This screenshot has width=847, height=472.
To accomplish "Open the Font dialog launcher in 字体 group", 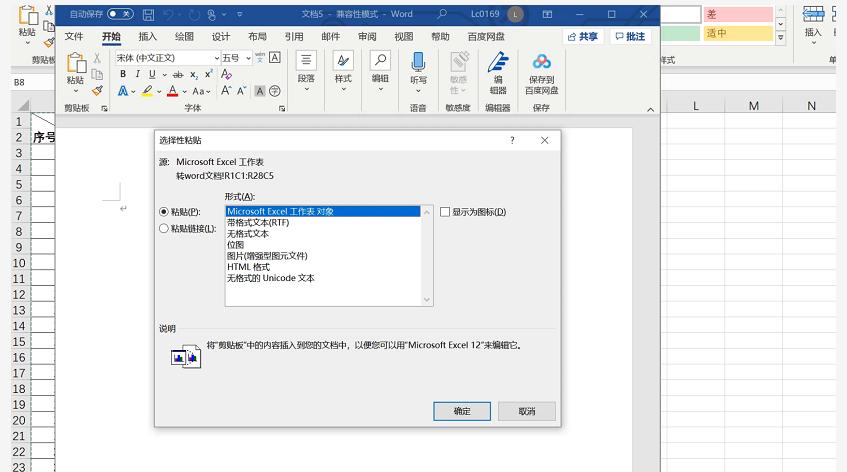I will (x=282, y=109).
